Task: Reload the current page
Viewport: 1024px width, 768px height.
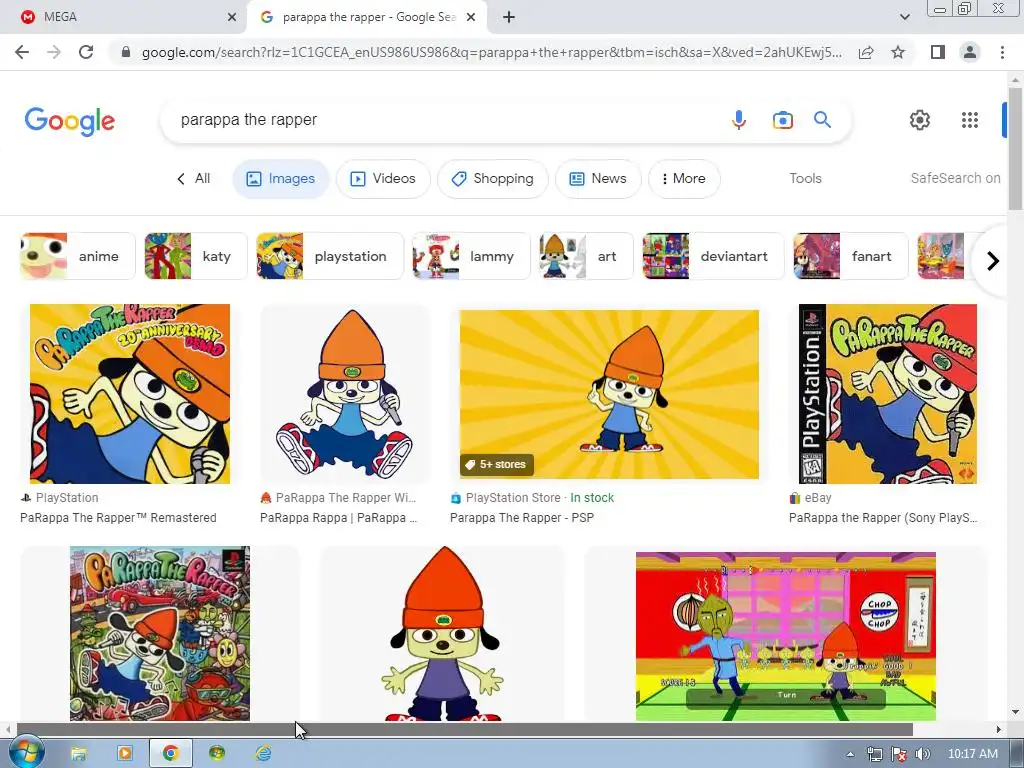Action: tap(86, 52)
